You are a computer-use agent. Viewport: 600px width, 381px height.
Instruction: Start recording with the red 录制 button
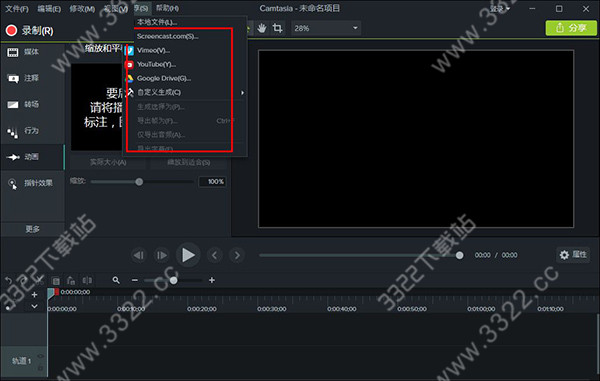29,30
